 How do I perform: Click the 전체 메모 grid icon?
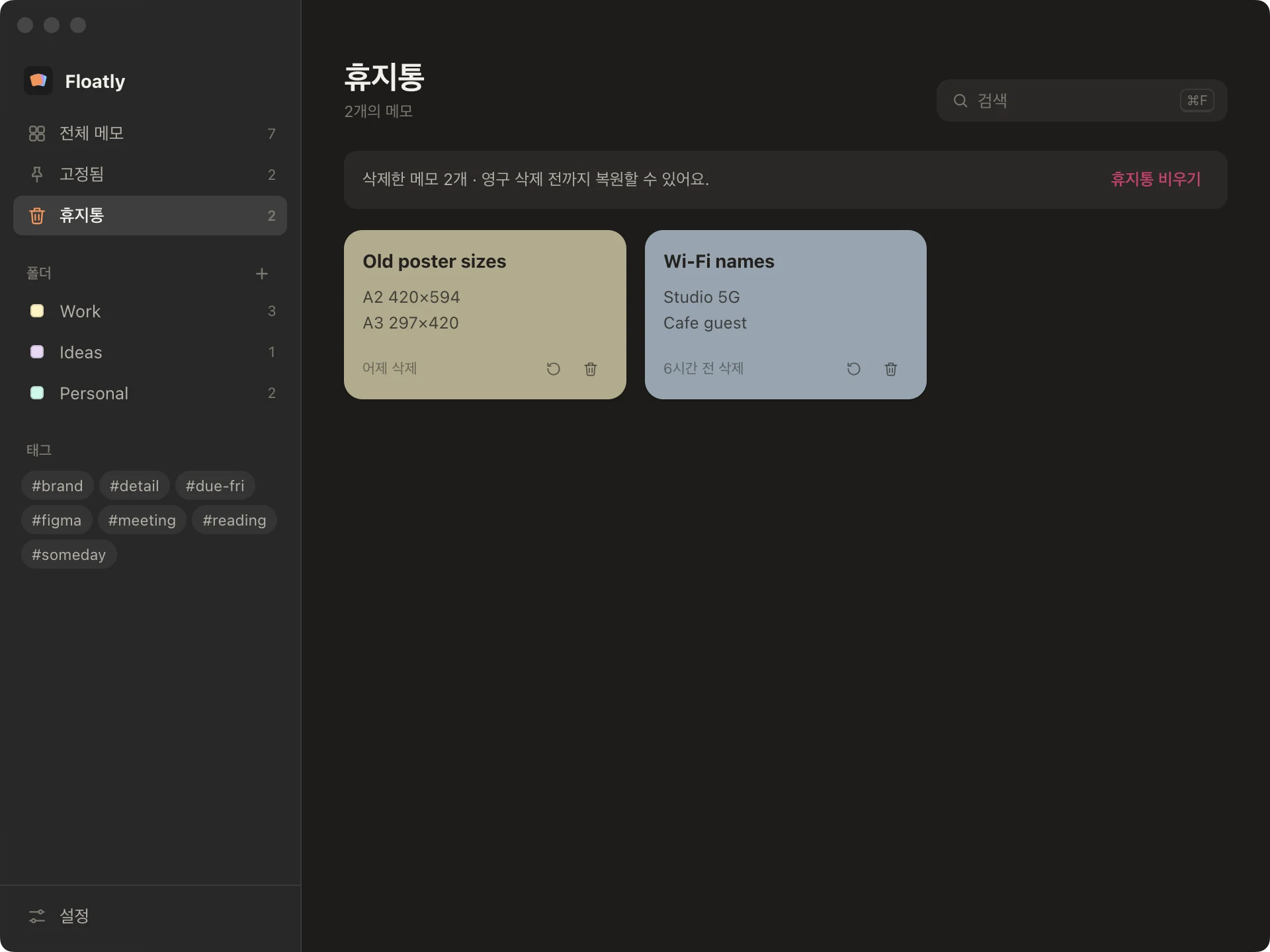pos(37,134)
